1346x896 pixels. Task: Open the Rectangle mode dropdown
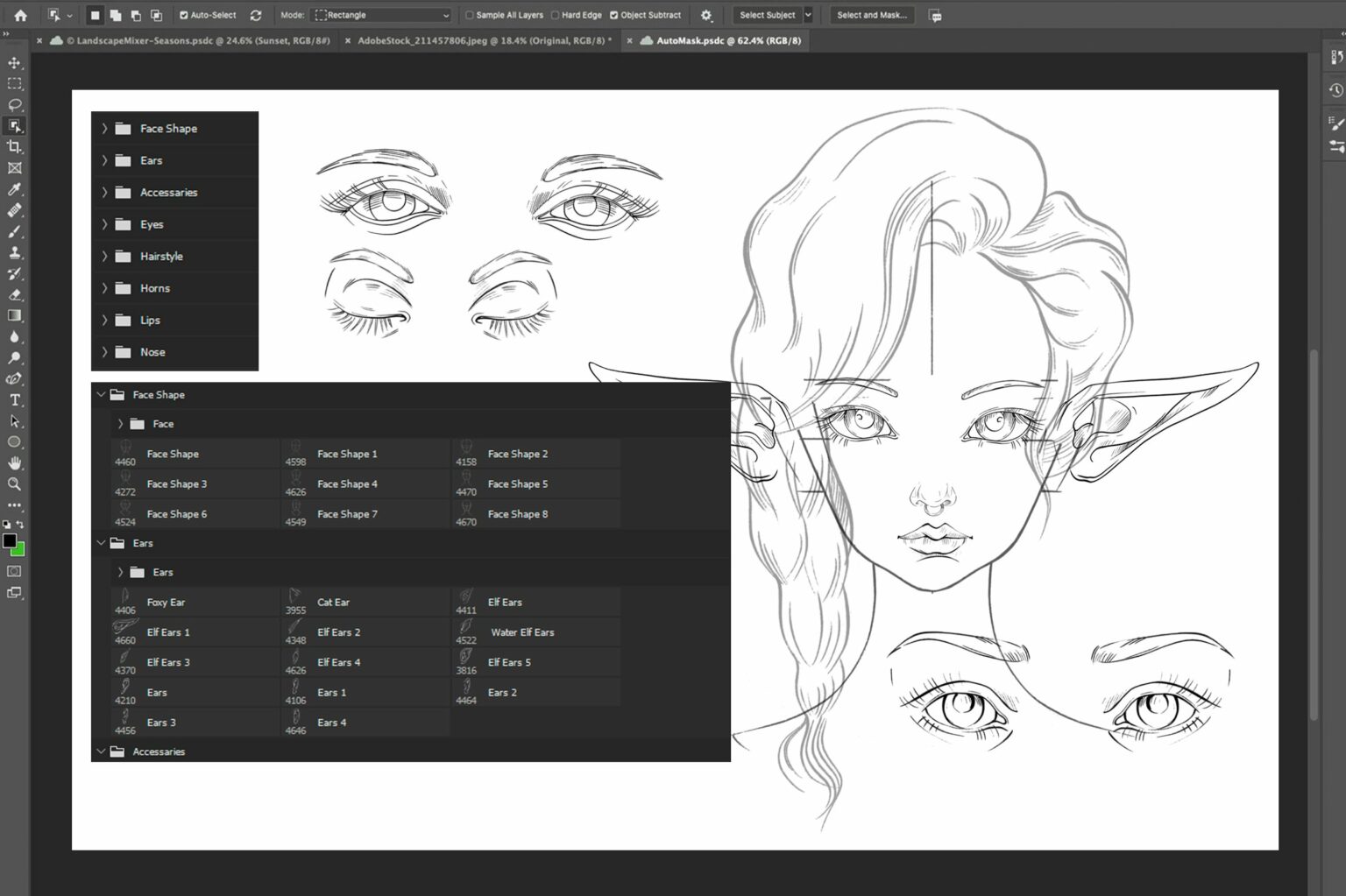tap(381, 15)
